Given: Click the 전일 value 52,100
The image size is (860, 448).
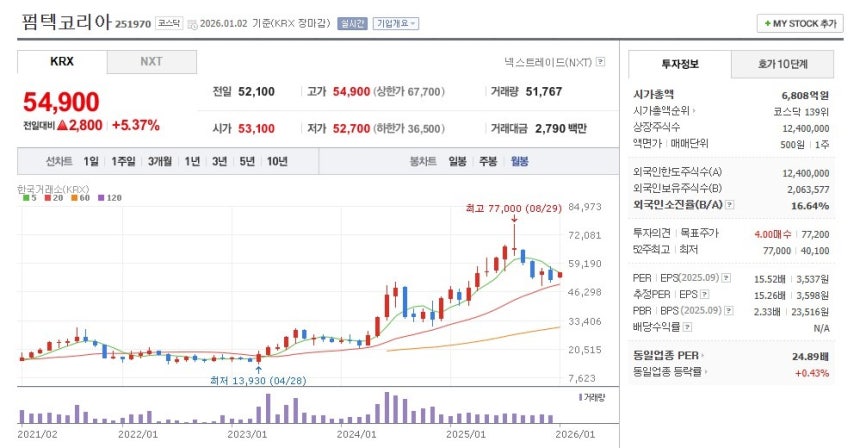Looking at the screenshot, I should [x=256, y=92].
